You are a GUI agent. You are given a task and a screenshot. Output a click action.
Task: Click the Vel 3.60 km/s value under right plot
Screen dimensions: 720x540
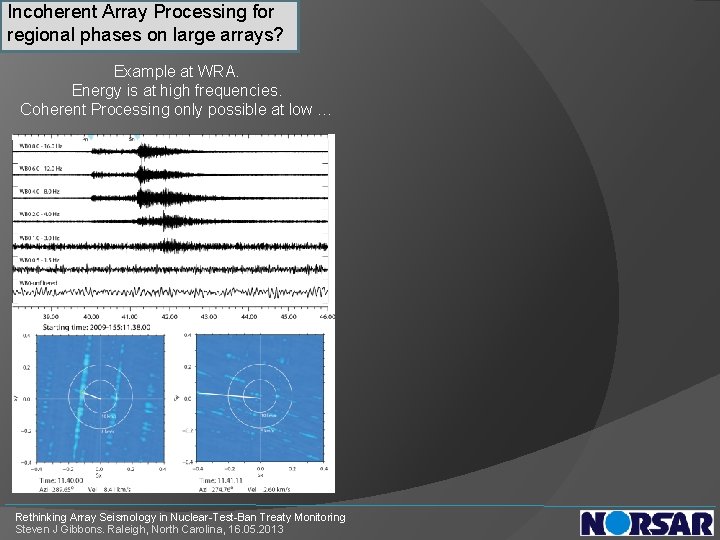coord(269,489)
